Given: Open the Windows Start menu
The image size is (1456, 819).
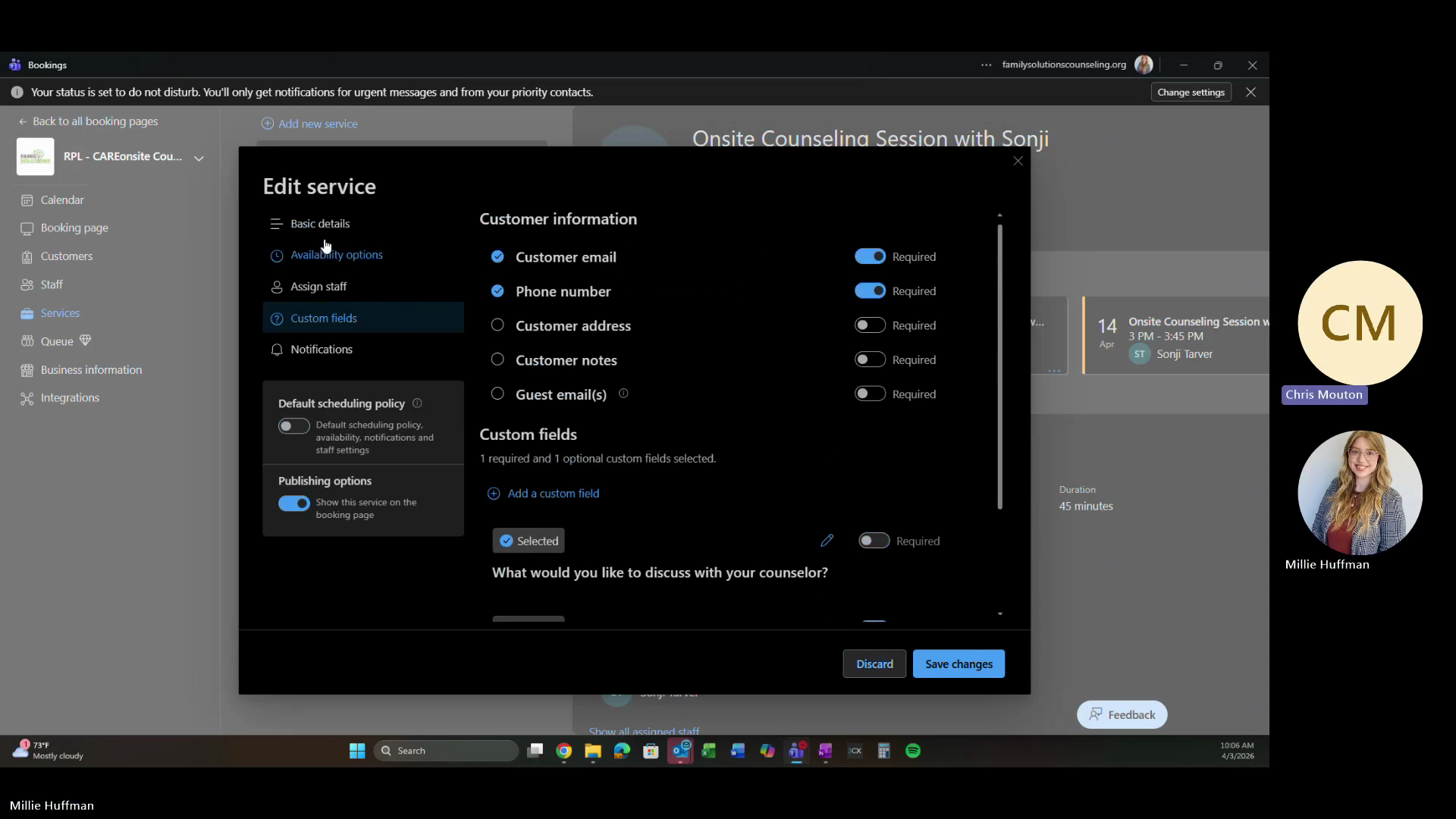Looking at the screenshot, I should [x=357, y=751].
